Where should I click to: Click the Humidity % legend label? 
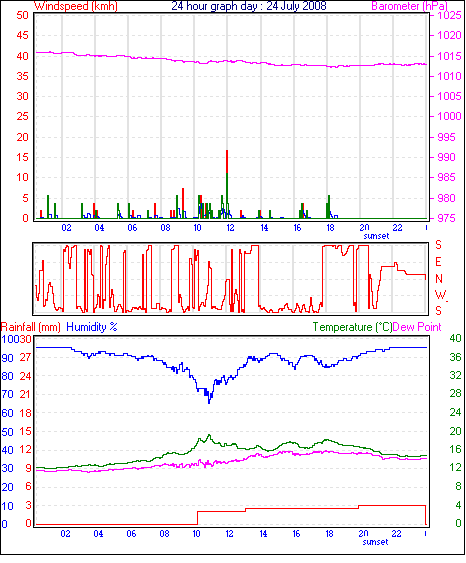tap(92, 327)
